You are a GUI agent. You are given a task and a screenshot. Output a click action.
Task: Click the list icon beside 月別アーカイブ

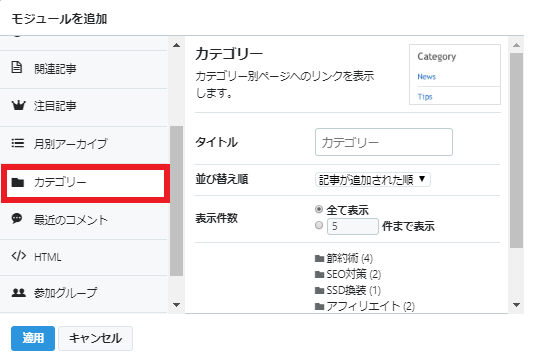18,143
